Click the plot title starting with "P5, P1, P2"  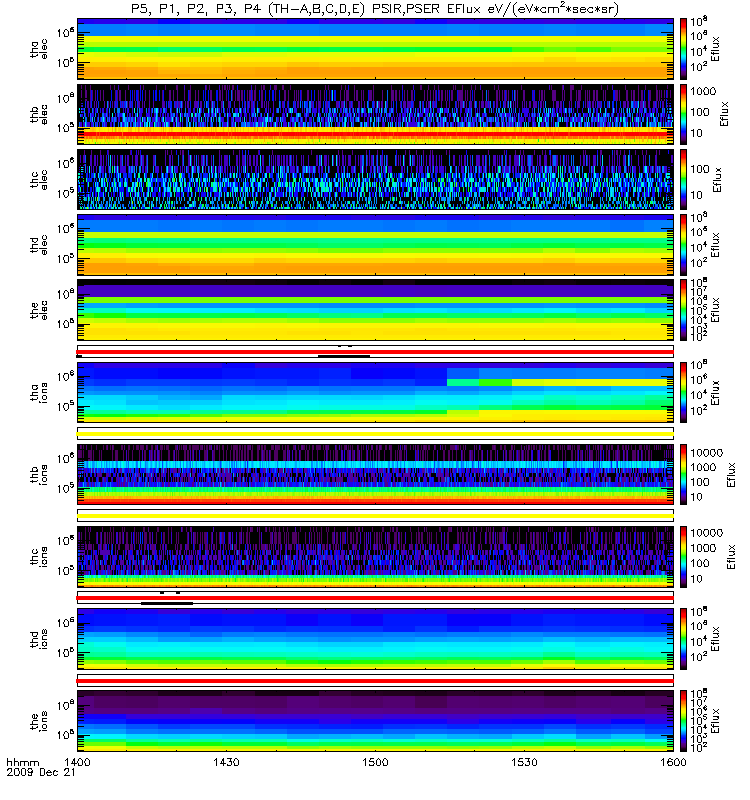375,9
